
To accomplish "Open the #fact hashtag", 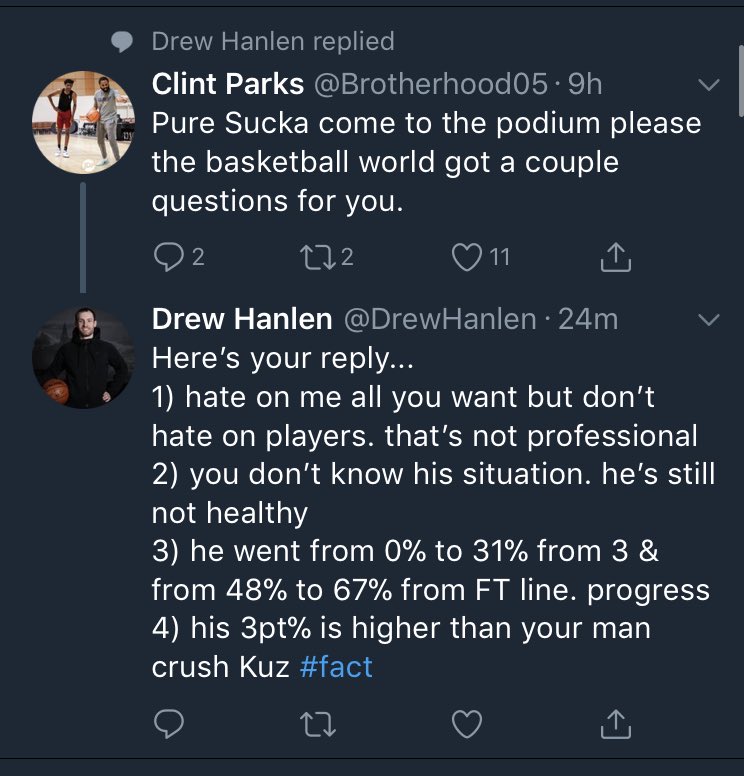I will pyautogui.click(x=336, y=667).
